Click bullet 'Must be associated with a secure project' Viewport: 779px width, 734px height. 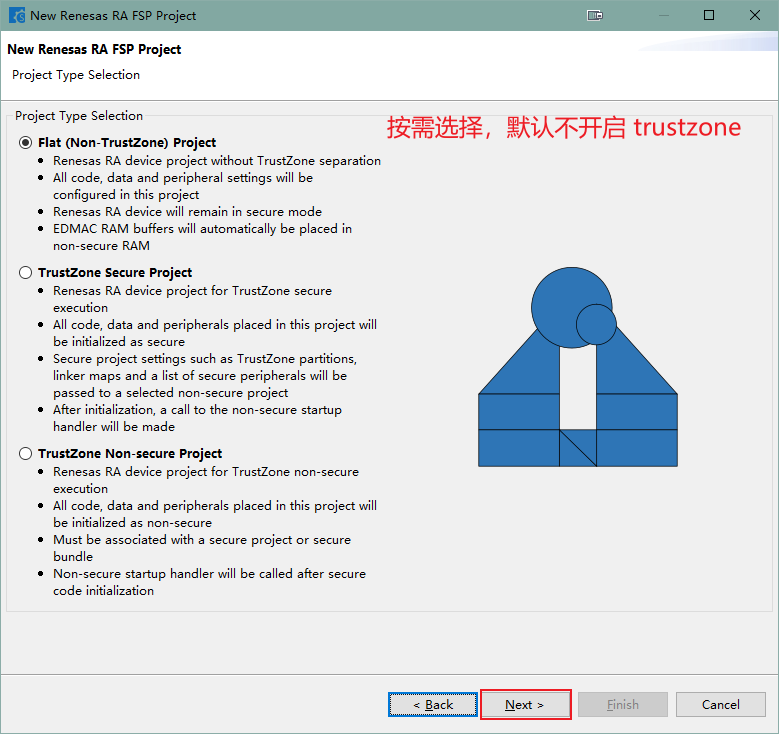pyautogui.click(x=201, y=539)
